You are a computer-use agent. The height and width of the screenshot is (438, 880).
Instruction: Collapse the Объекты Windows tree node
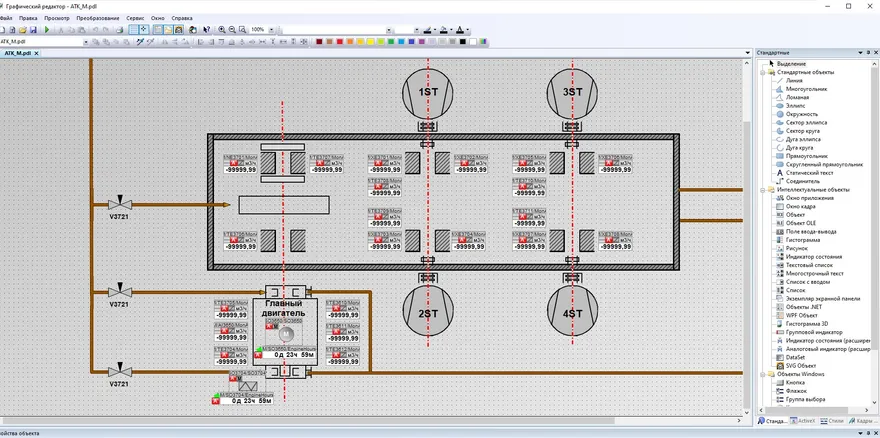point(762,374)
